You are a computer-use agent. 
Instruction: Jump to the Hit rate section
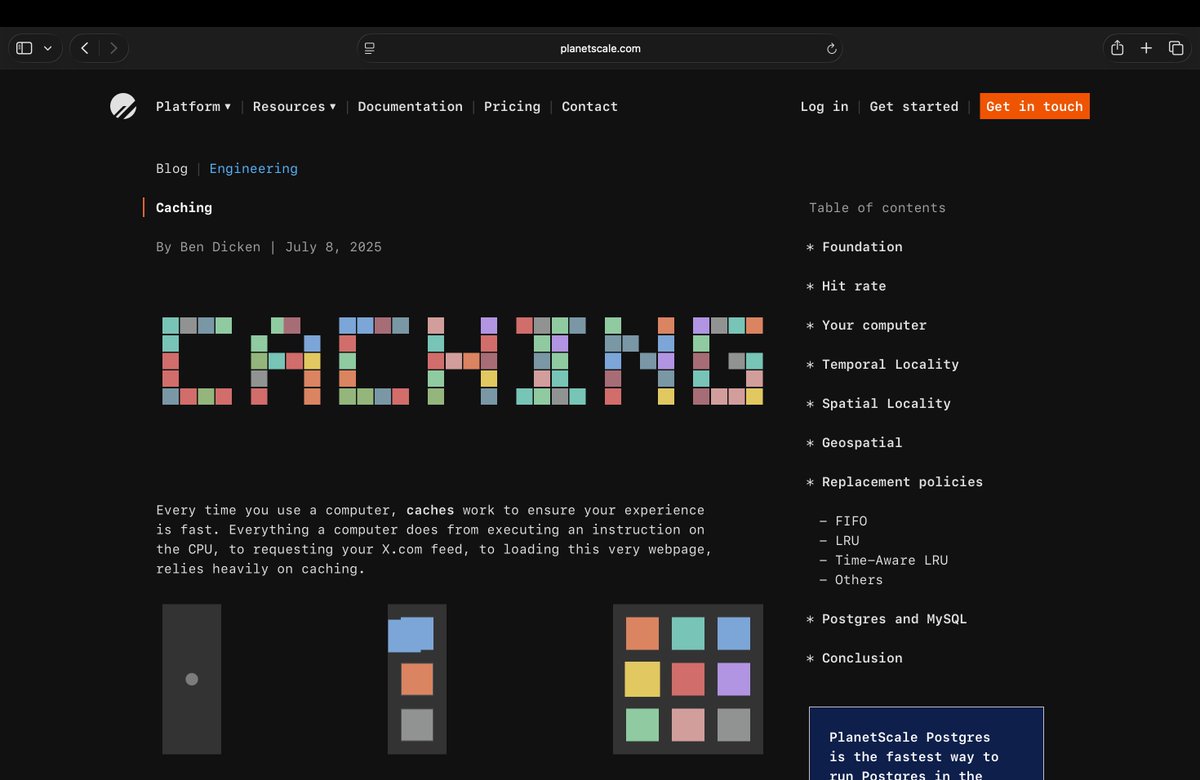(854, 286)
